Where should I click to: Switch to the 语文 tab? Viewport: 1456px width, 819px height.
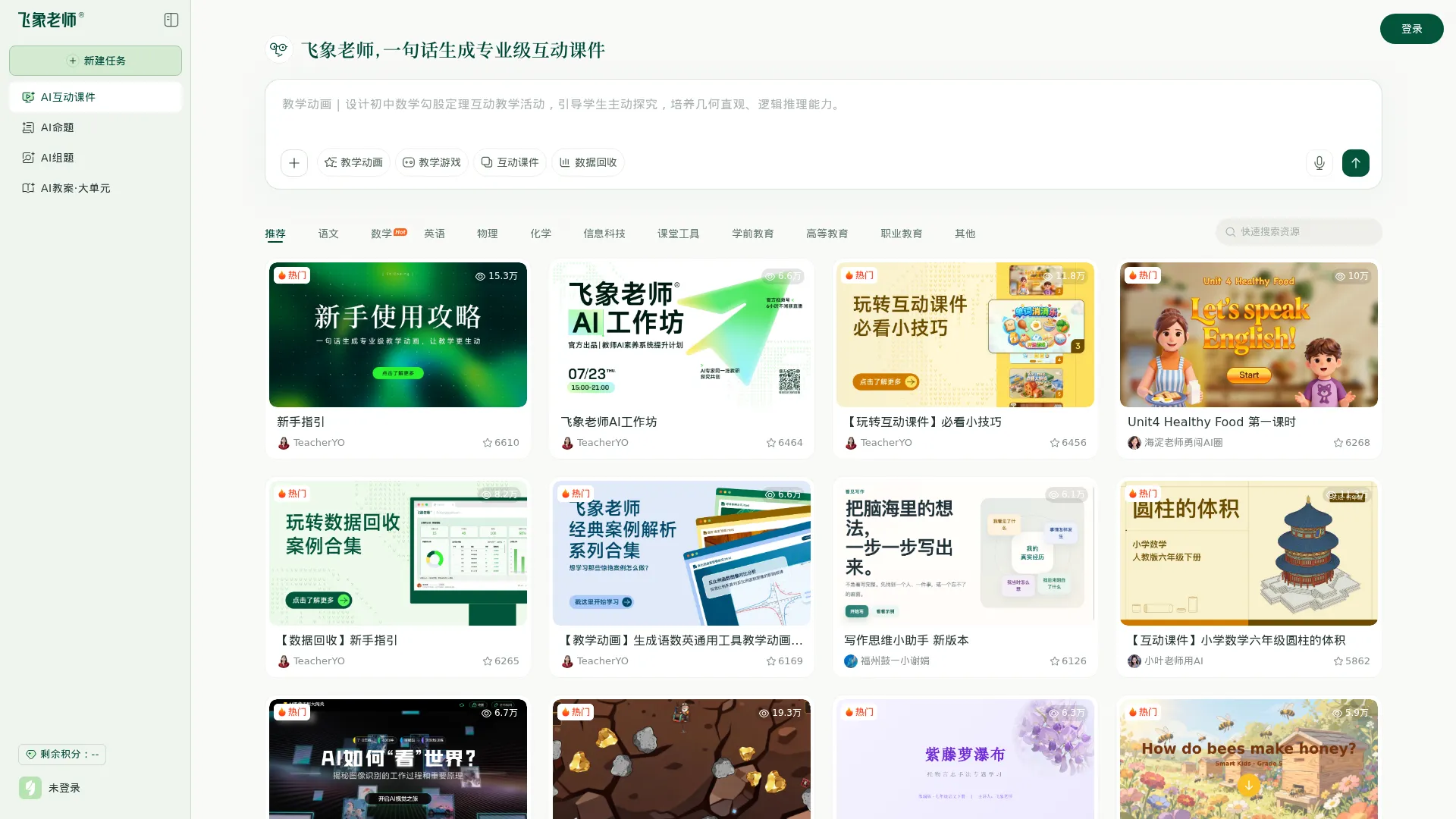tap(328, 234)
